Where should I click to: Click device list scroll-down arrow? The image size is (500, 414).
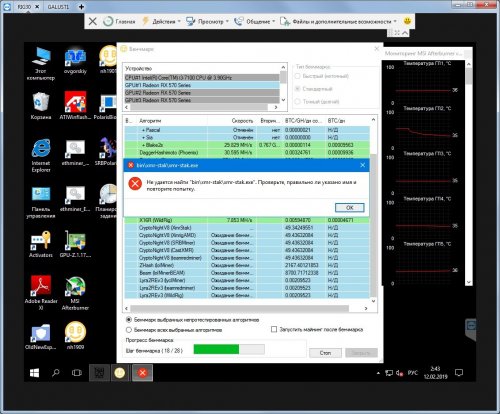[283, 100]
